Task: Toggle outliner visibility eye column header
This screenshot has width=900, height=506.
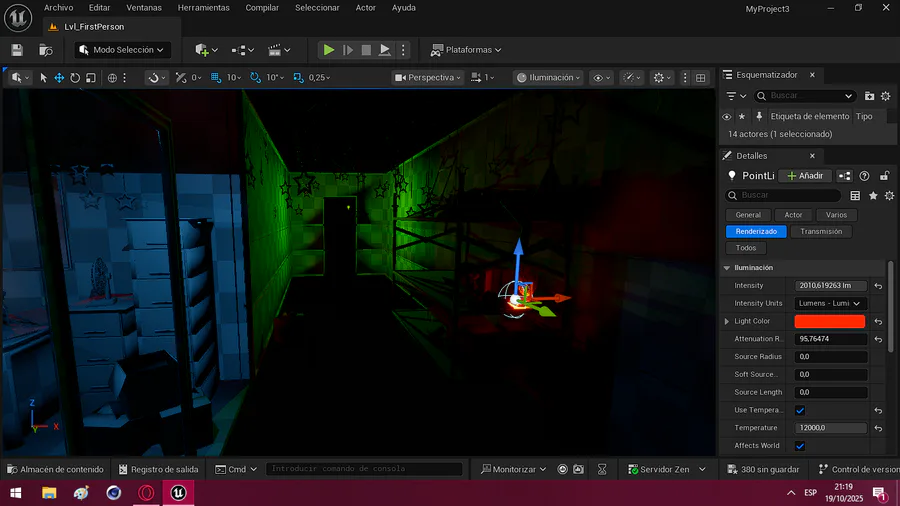Action: tap(727, 116)
